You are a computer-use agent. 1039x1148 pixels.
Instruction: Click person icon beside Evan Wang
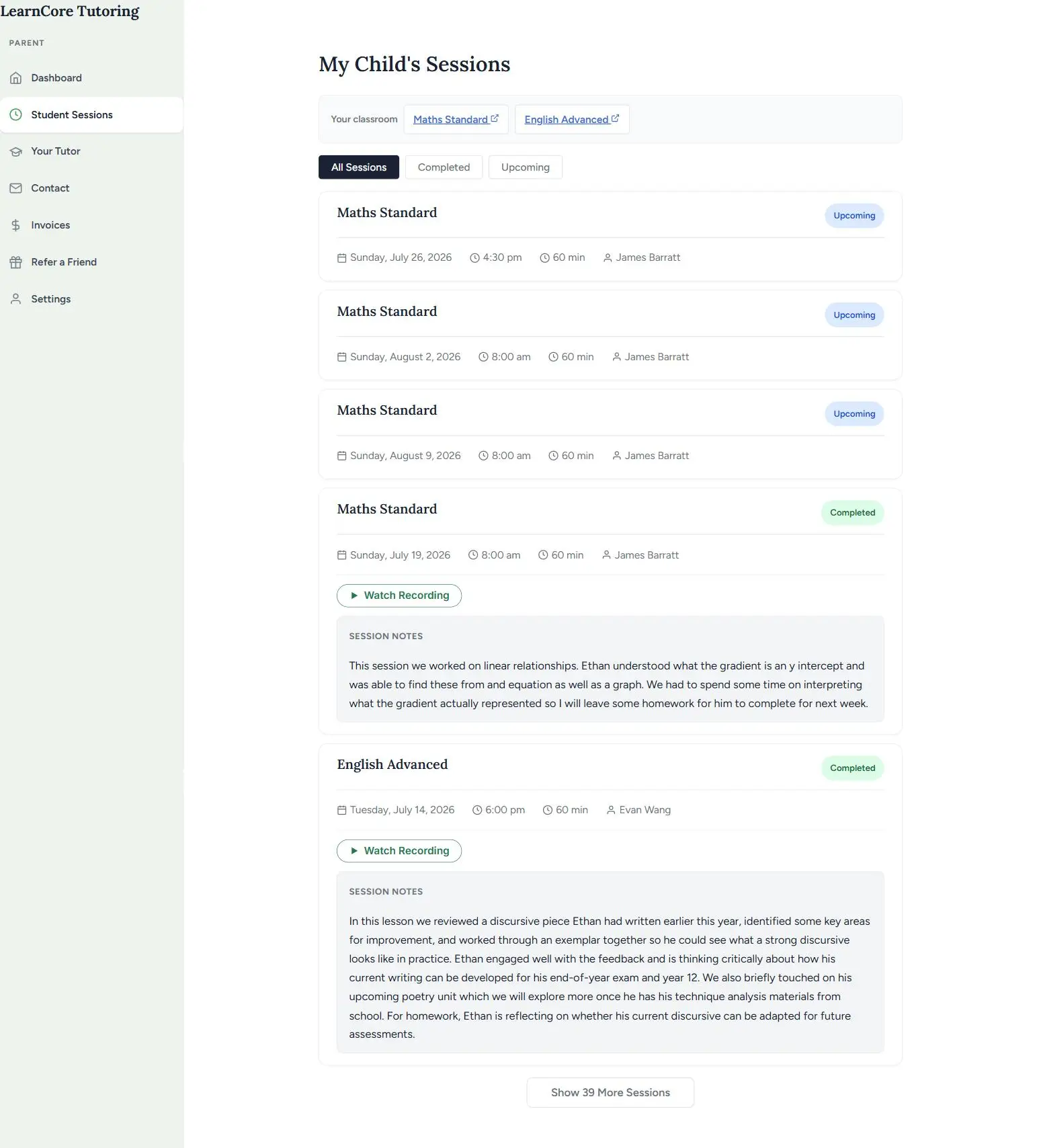point(611,811)
